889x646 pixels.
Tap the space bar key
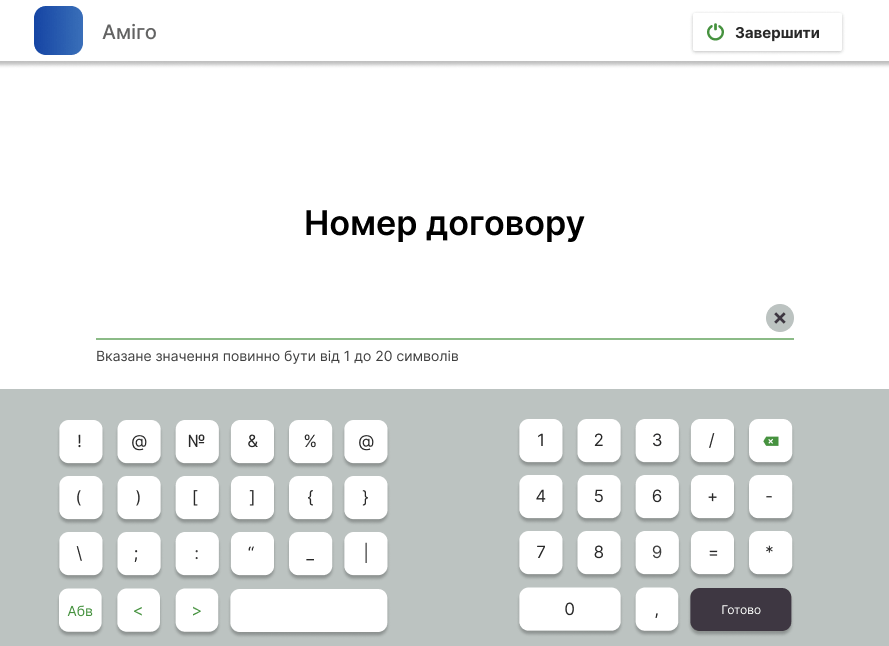[308, 610]
